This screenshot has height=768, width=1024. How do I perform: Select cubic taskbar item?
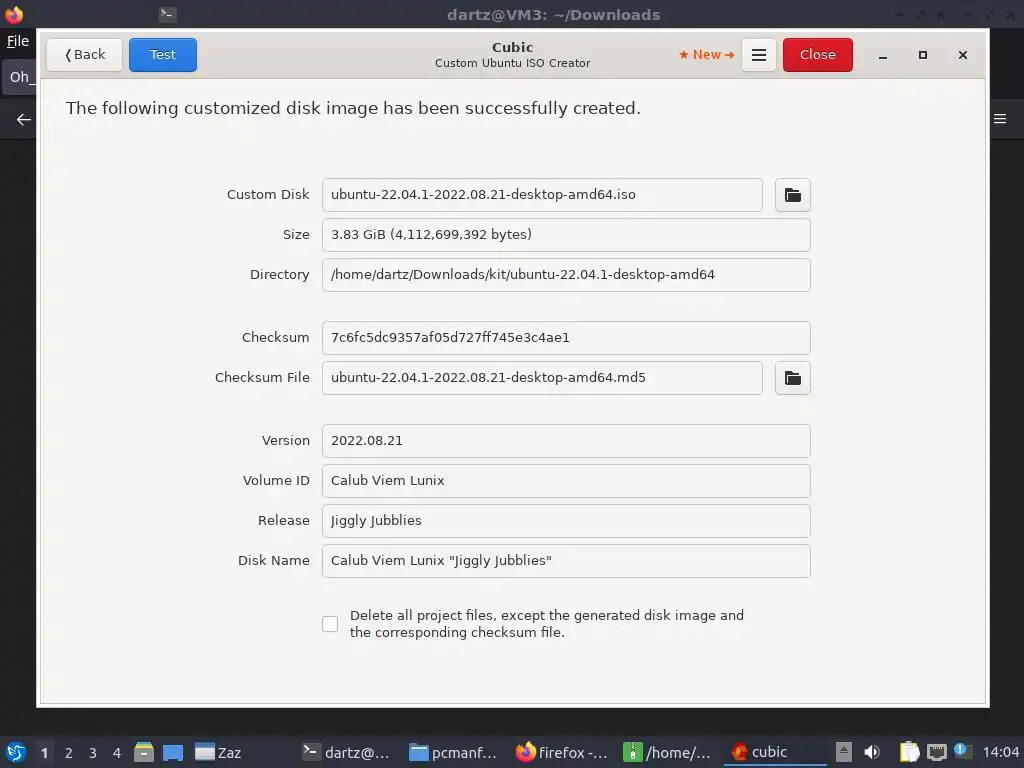[x=774, y=752]
